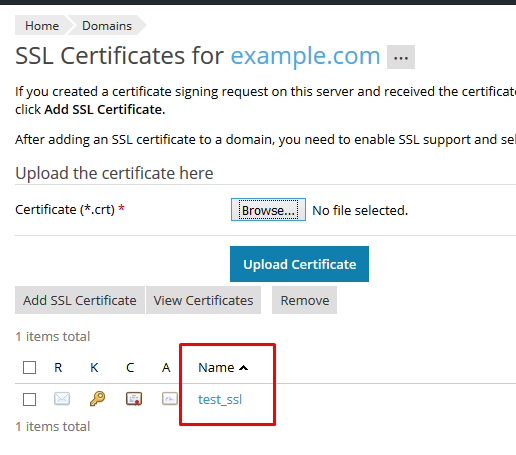Click the CA certificate icon for test_ssl
Viewport: 516px width, 455px height.
click(170, 399)
